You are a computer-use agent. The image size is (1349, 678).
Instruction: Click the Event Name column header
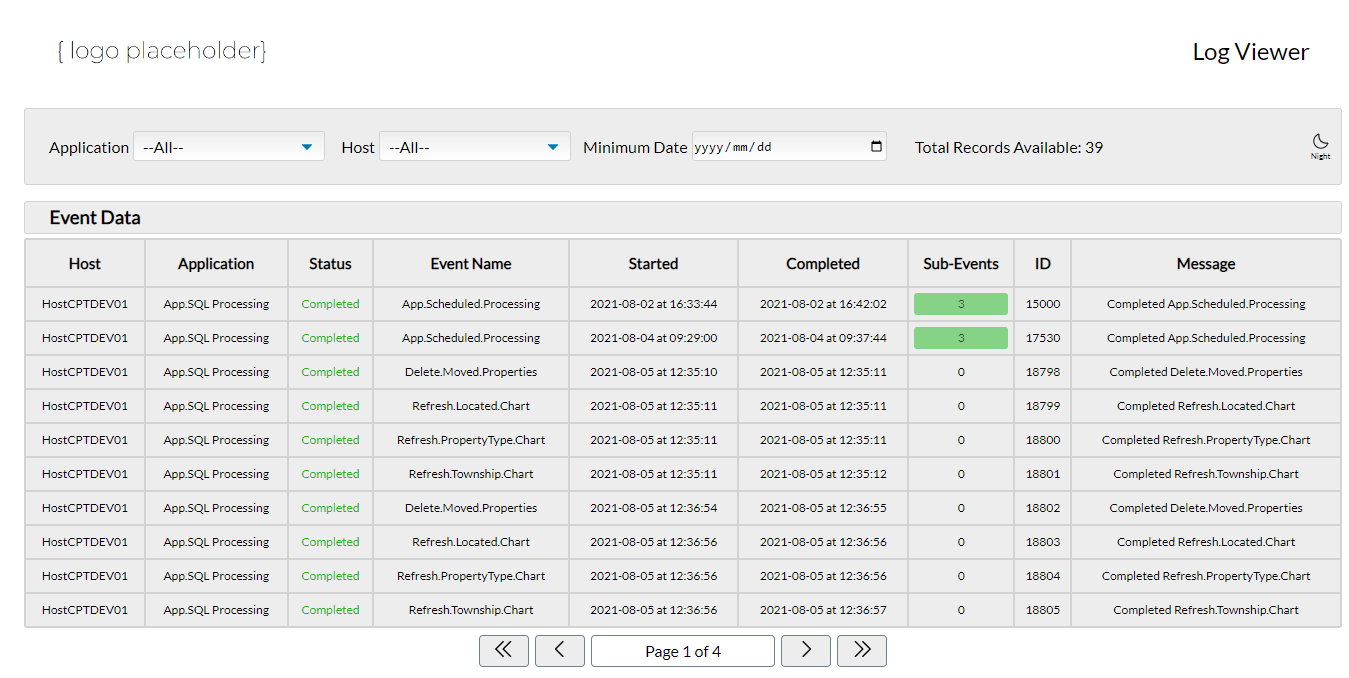(x=471, y=264)
